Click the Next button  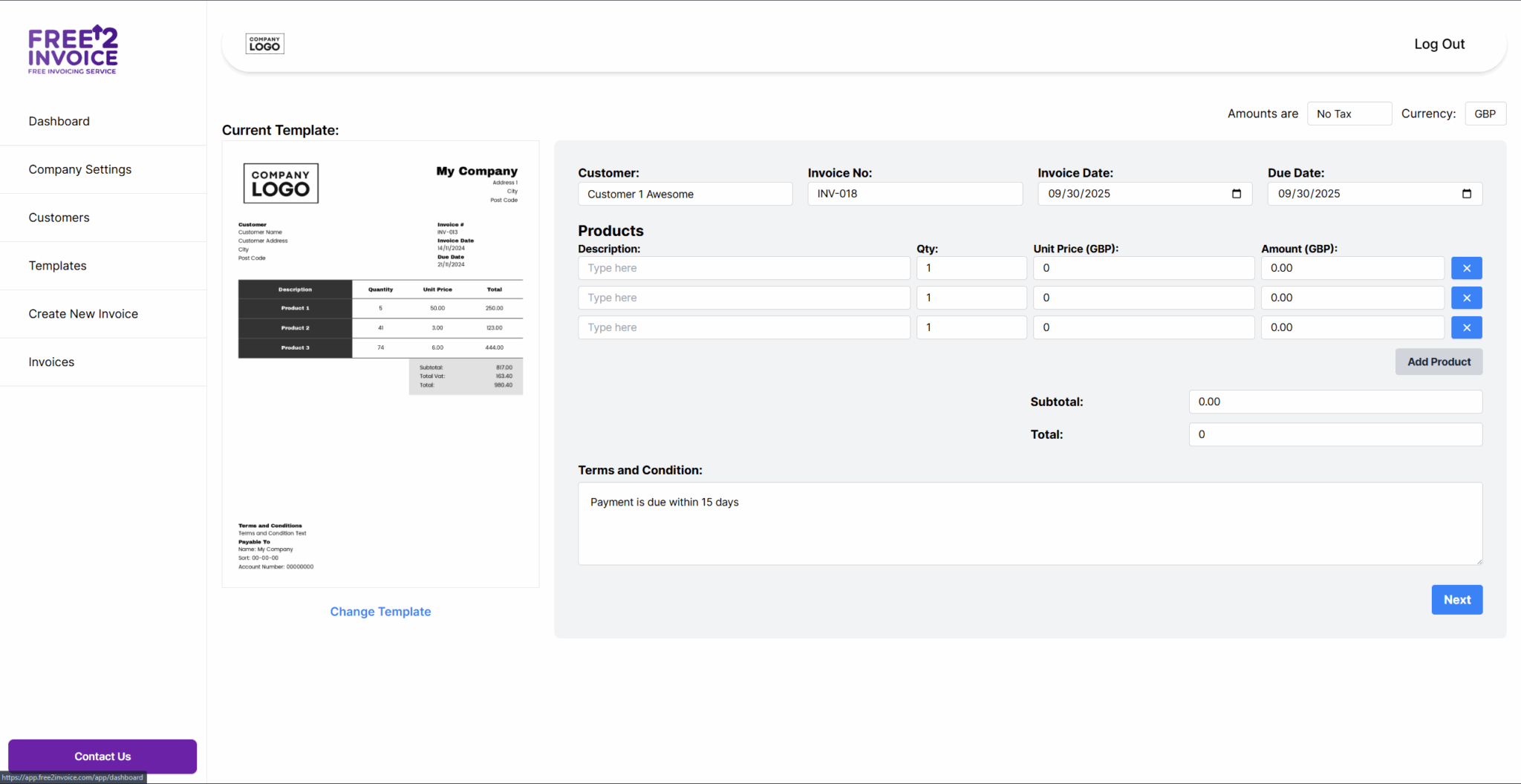point(1456,599)
